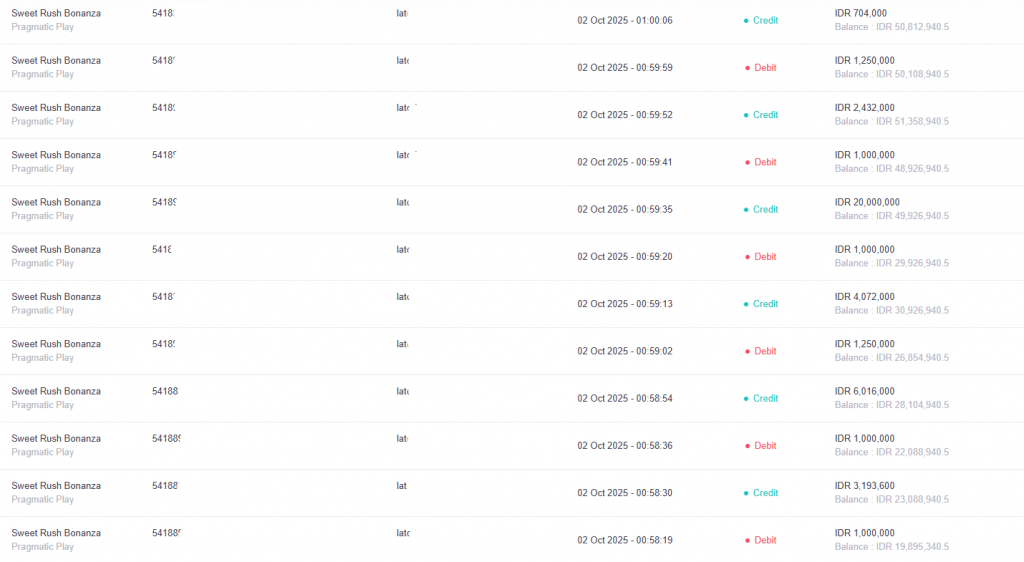Click the green dot beside Credit at 01:00:06
Viewport: 1024px width, 562px height.
coord(746,20)
